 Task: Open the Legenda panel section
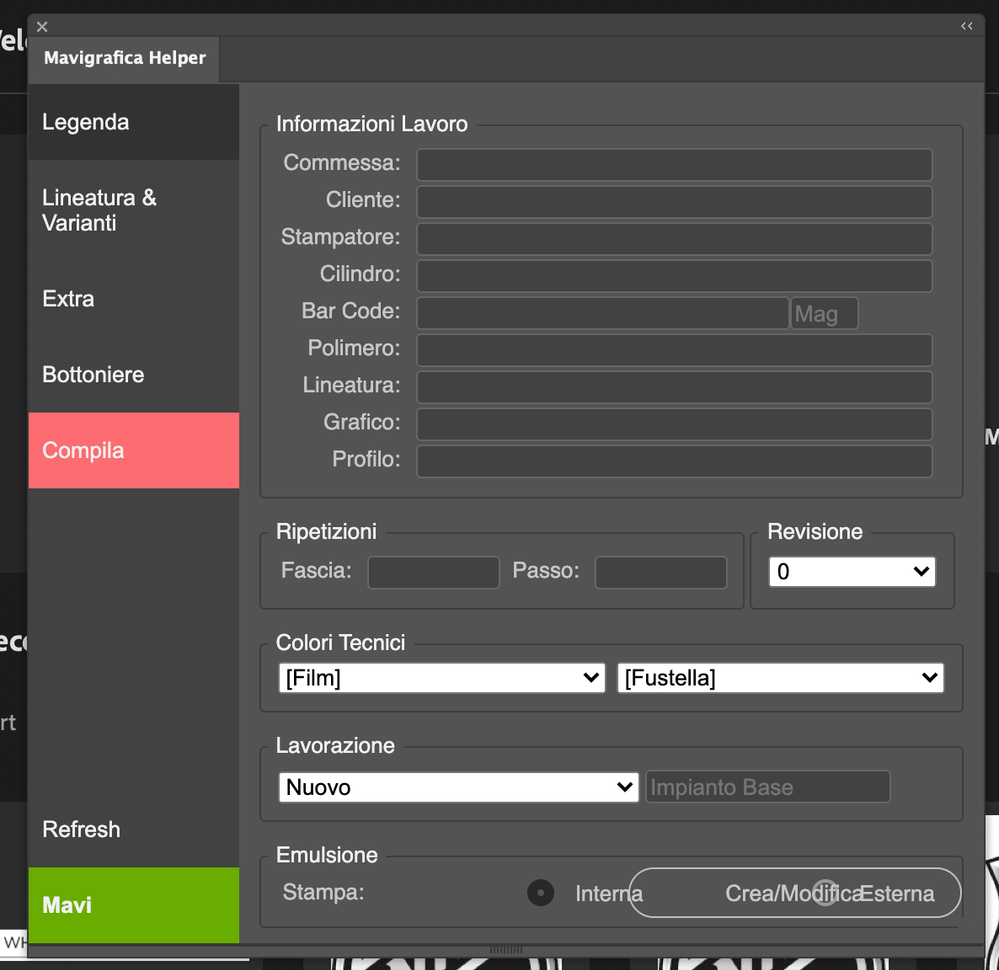(85, 121)
